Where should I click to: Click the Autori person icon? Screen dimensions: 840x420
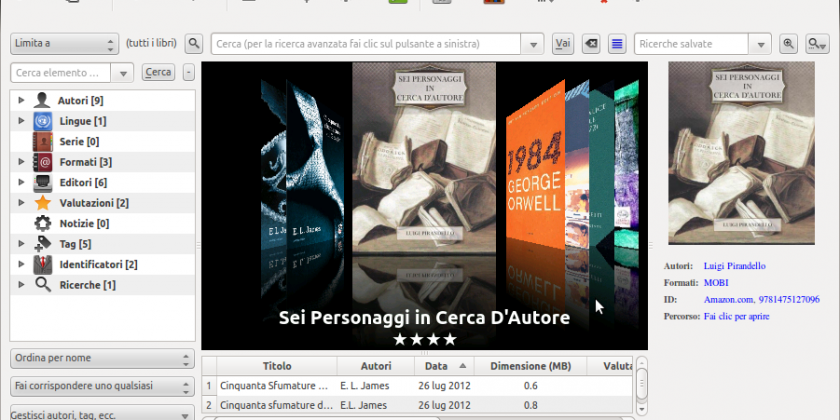coord(42,100)
